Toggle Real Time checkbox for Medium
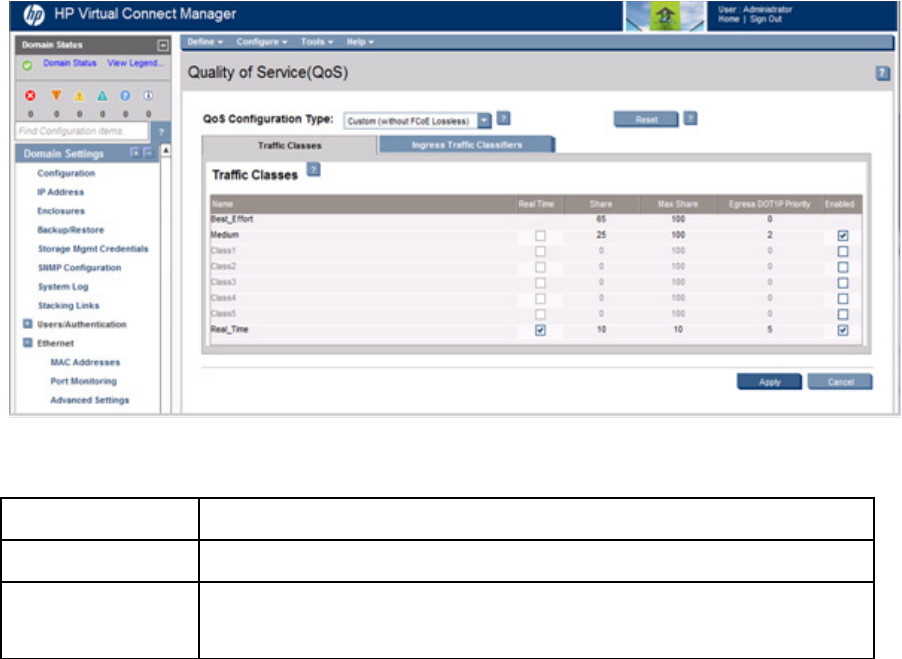This screenshot has height=659, width=902. coord(540,235)
